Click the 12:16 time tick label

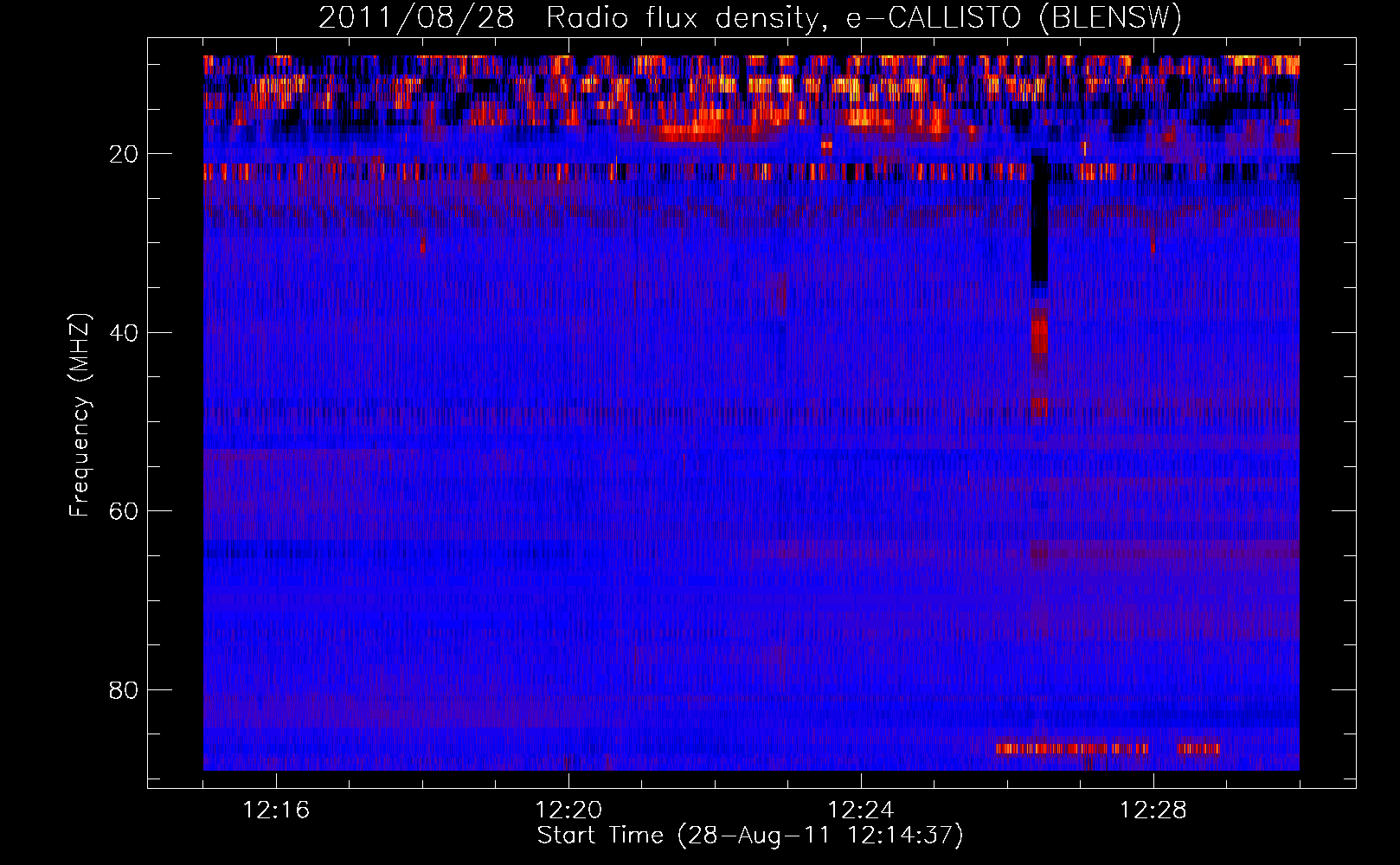click(276, 811)
